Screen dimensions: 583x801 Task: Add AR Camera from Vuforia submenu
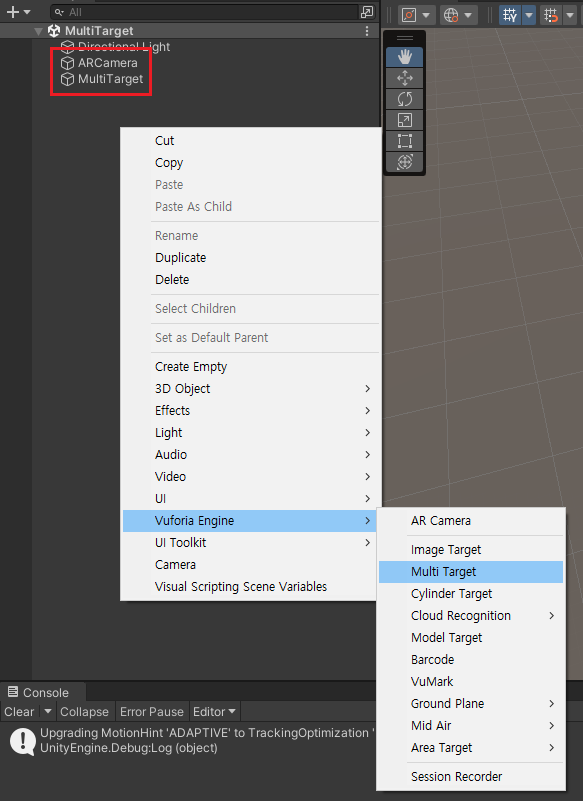click(471, 521)
